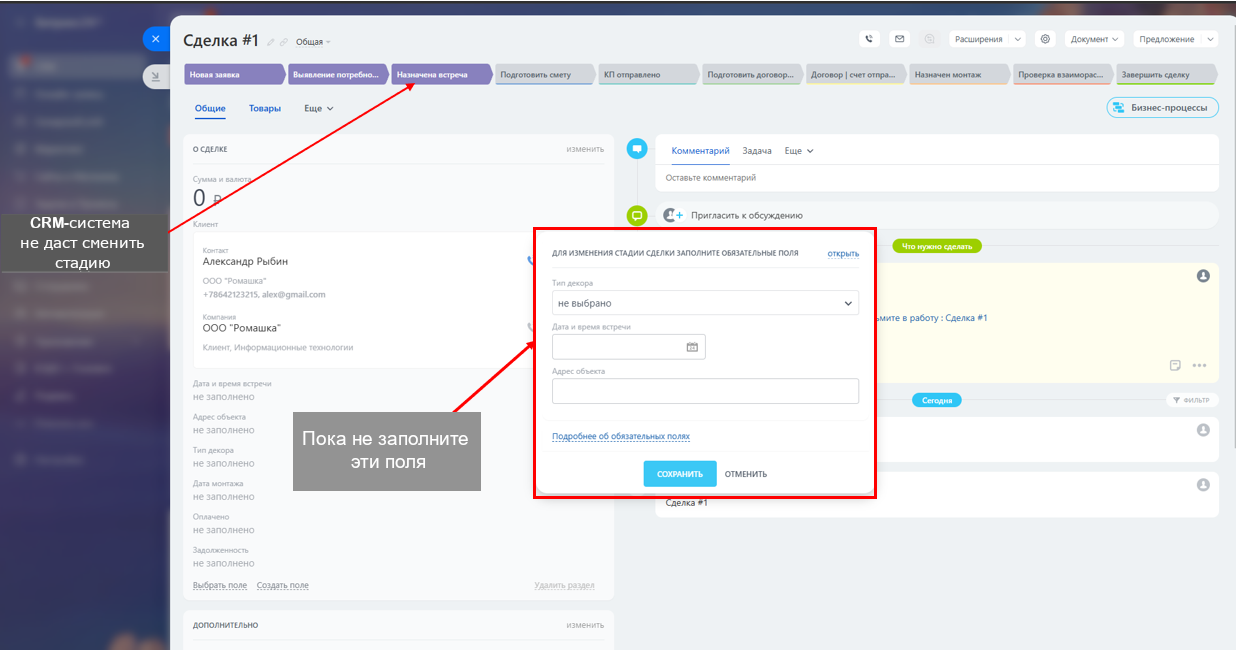Expand the Еще menu next to Задача
The width and height of the screenshot is (1236, 650).
[799, 151]
